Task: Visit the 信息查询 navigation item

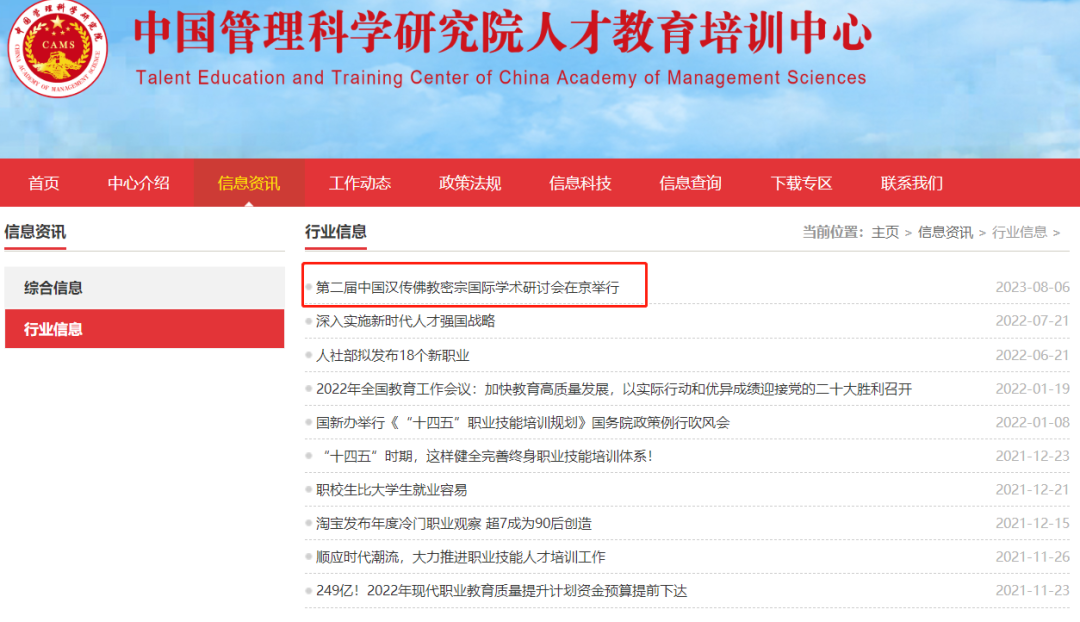Action: pyautogui.click(x=690, y=183)
